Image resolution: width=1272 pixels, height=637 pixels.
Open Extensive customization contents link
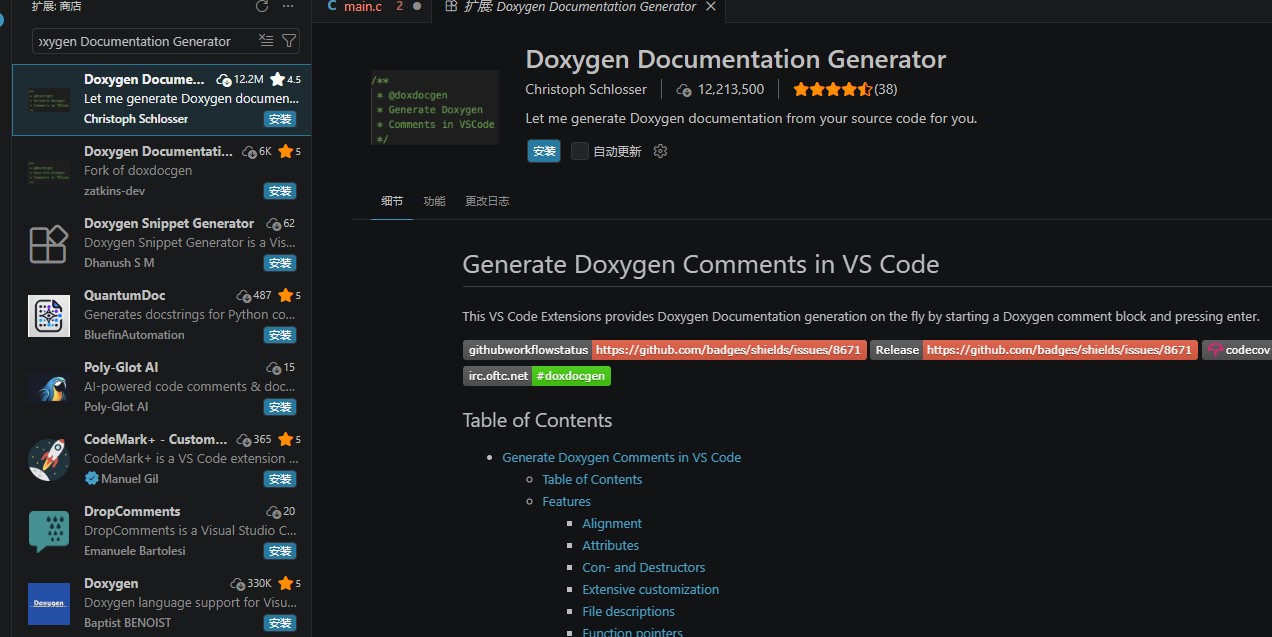tap(650, 589)
